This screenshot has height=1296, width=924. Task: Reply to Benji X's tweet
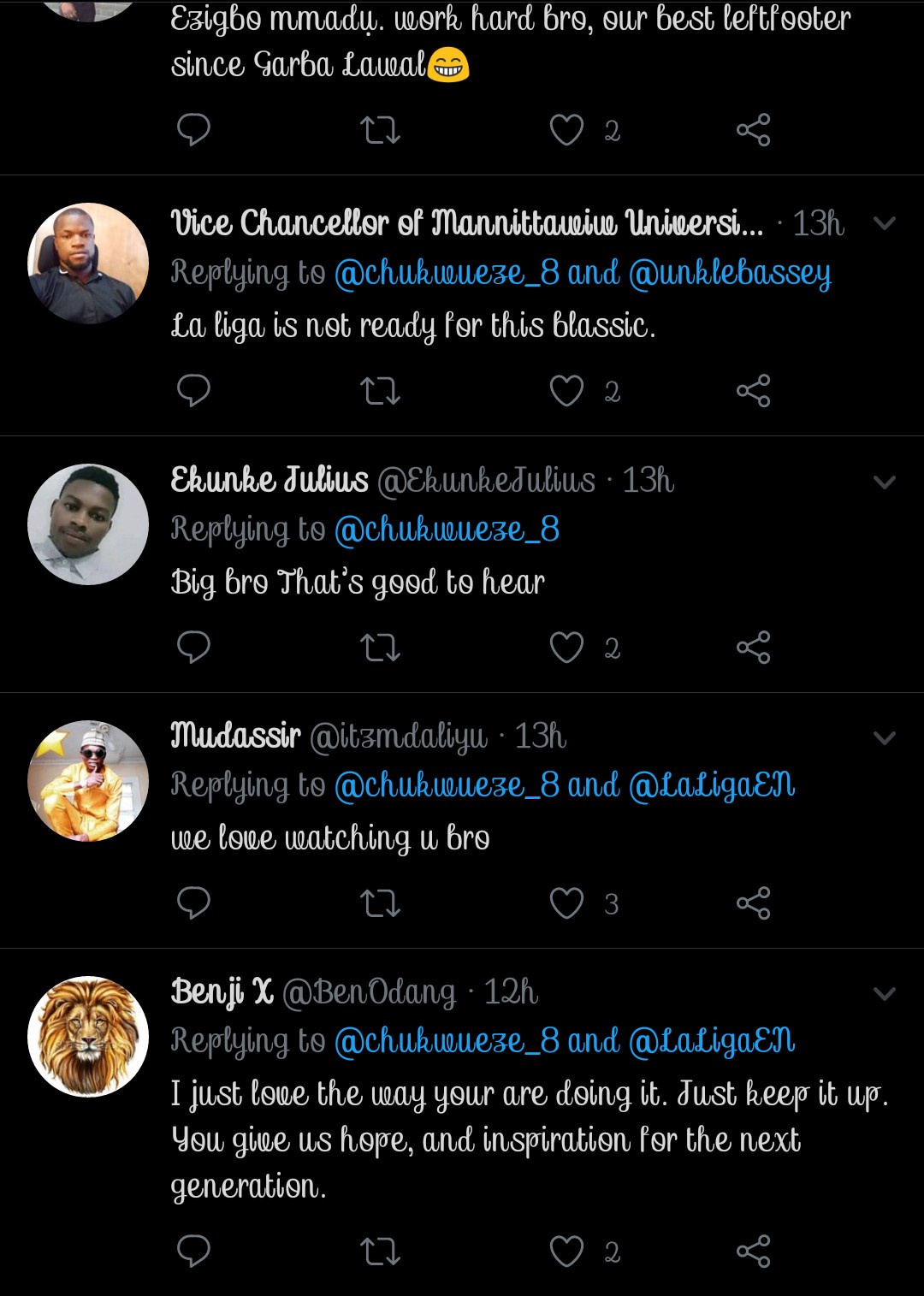[193, 1252]
